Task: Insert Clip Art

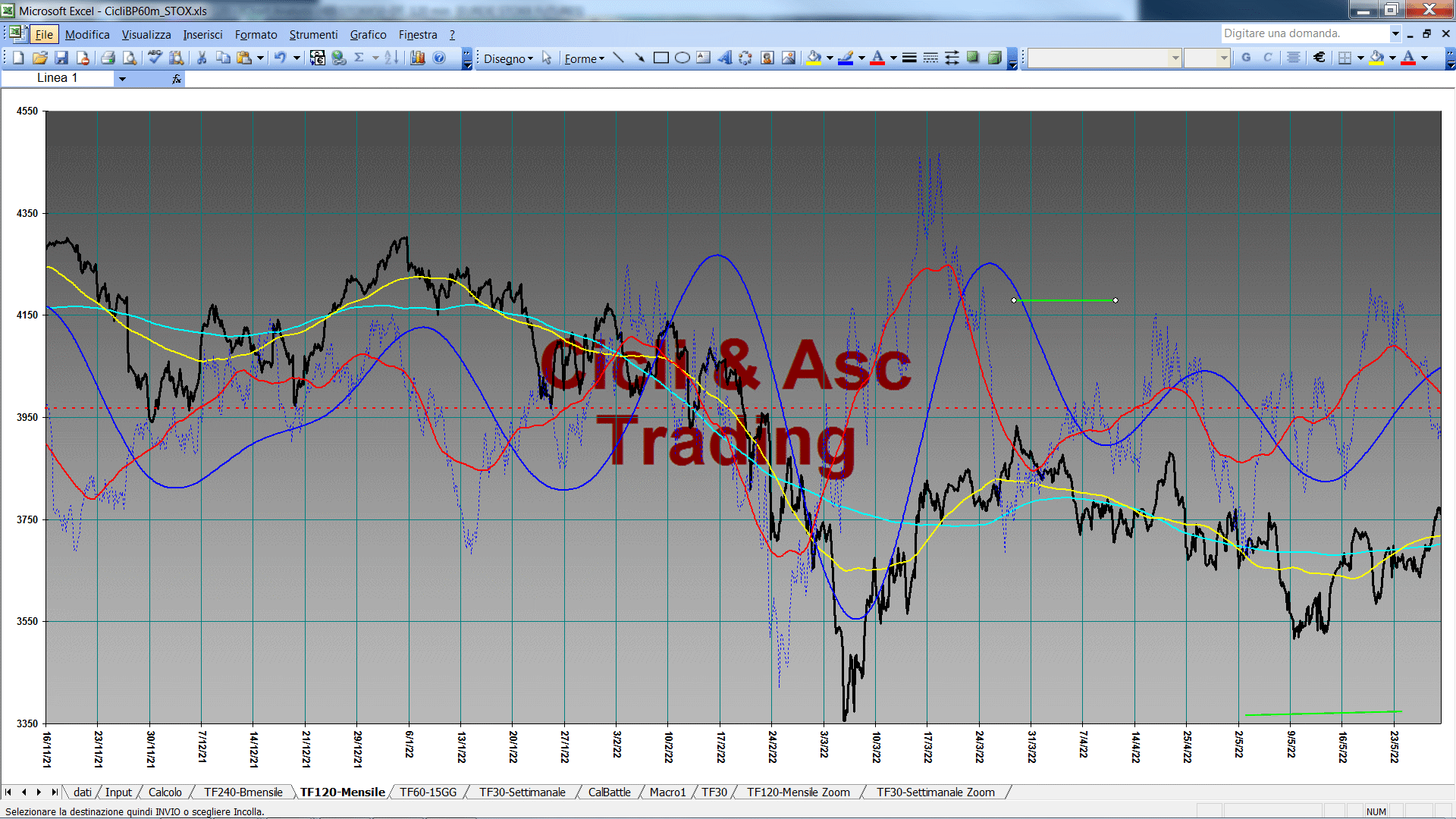Action: (767, 58)
